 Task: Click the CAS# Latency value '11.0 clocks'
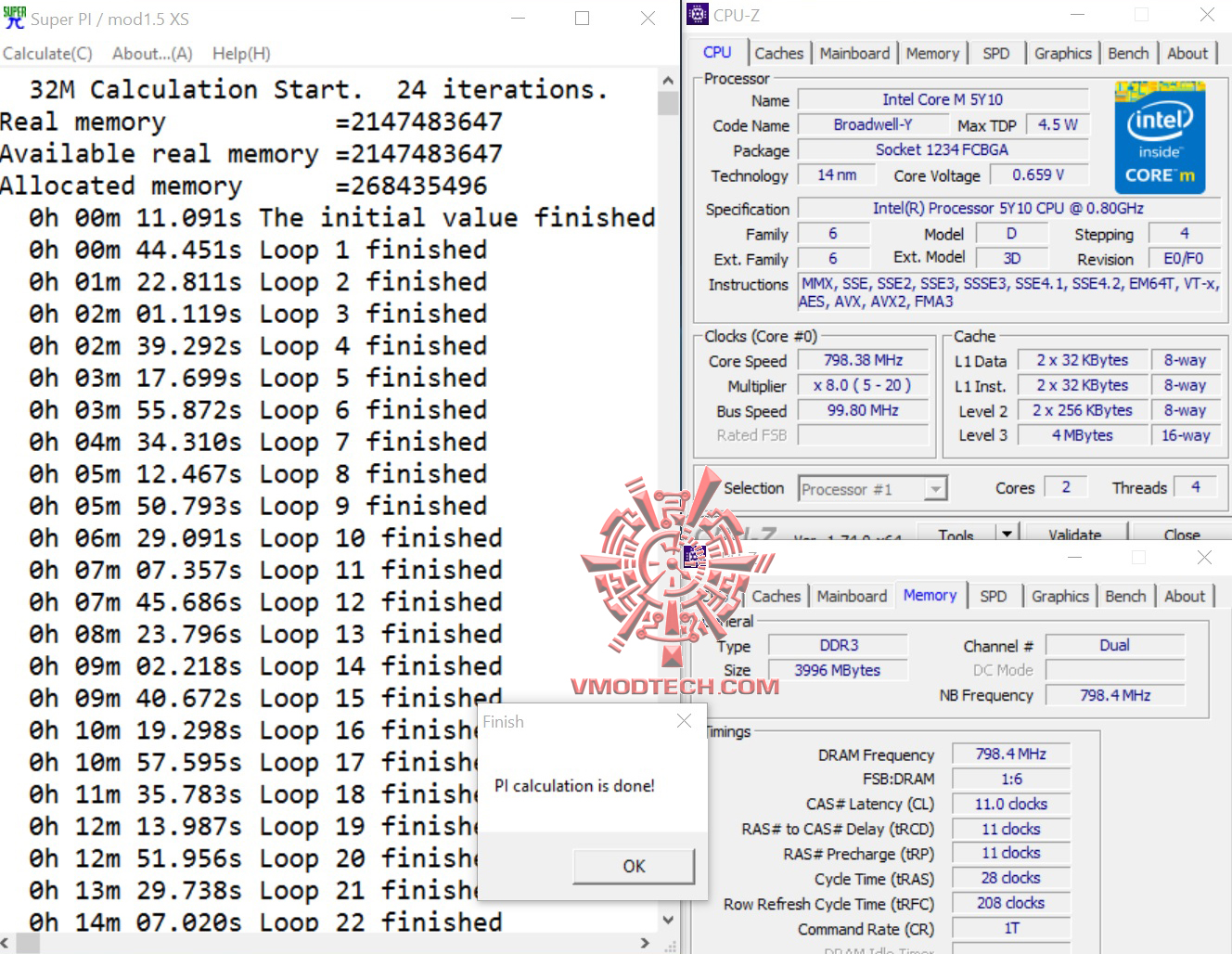(x=1011, y=805)
